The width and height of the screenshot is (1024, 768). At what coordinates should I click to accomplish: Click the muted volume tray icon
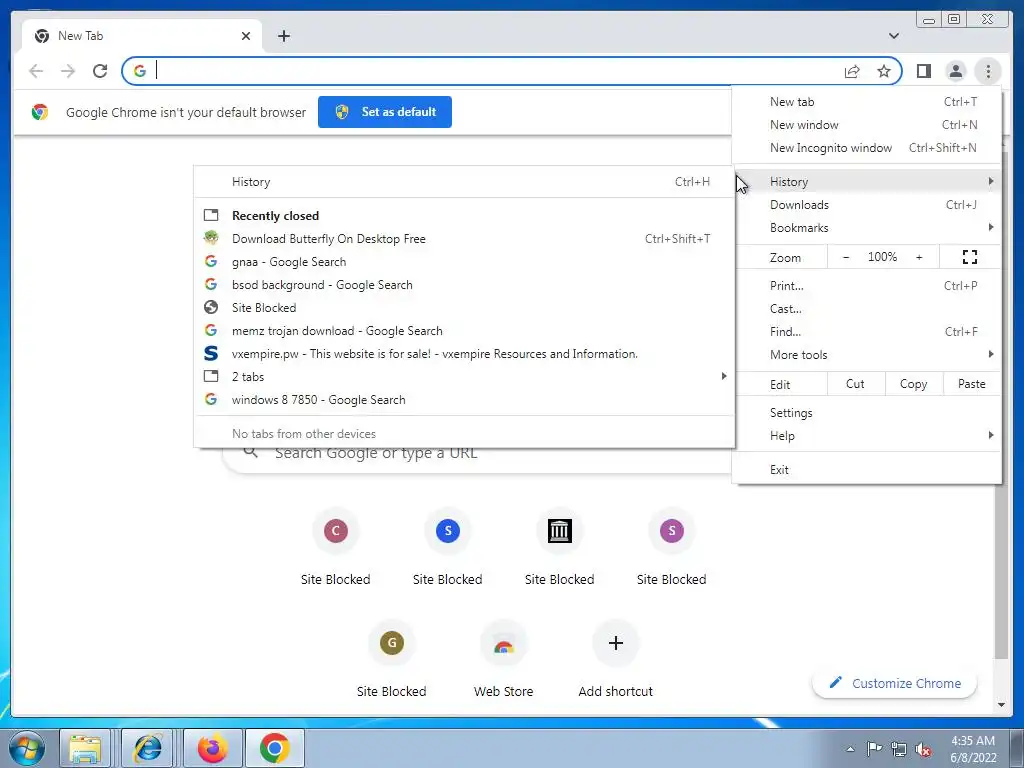923,750
